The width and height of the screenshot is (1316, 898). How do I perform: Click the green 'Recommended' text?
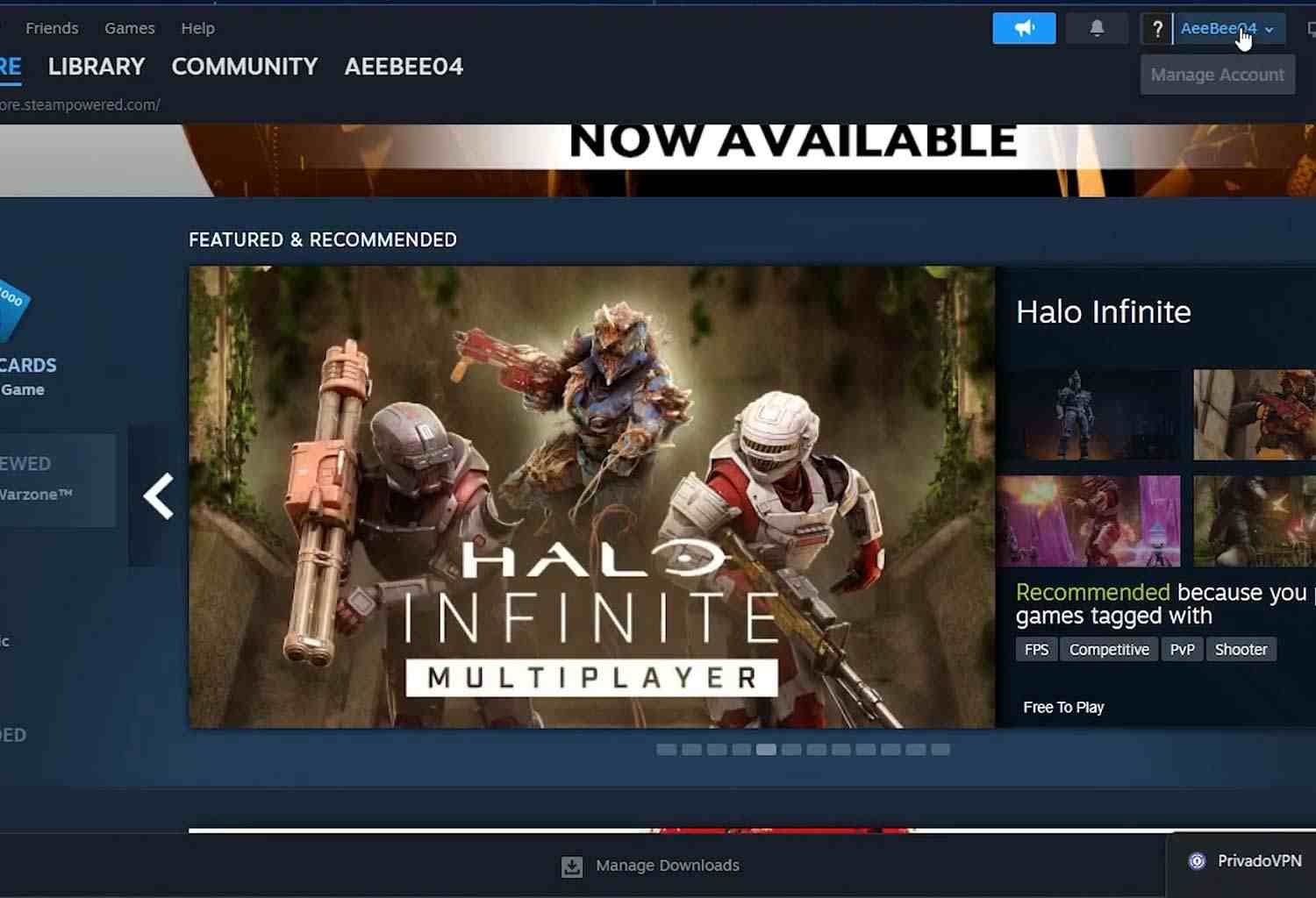(x=1093, y=593)
